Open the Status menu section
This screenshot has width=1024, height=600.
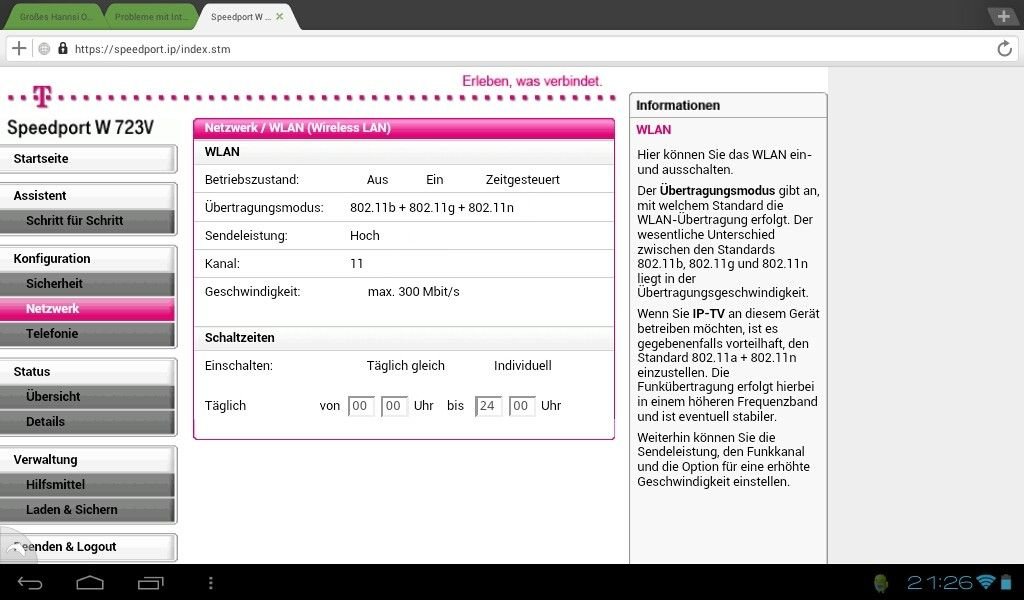[88, 371]
